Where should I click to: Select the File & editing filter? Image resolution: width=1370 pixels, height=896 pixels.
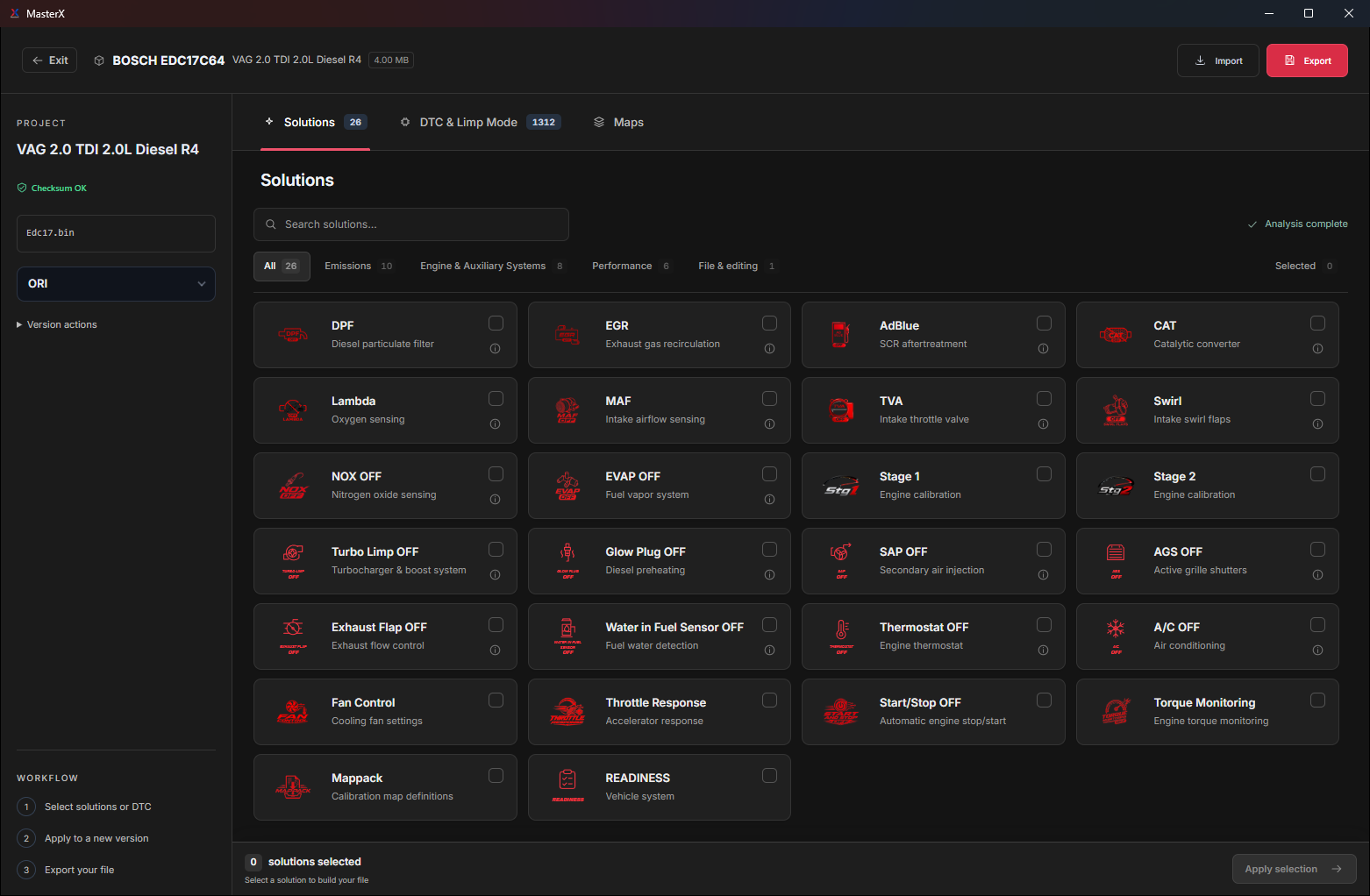(x=737, y=267)
